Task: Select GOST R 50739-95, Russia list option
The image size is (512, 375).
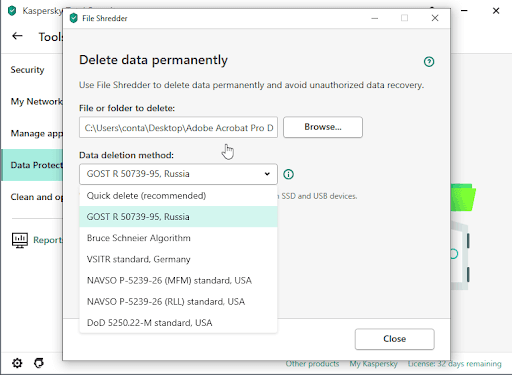Action: tap(178, 217)
